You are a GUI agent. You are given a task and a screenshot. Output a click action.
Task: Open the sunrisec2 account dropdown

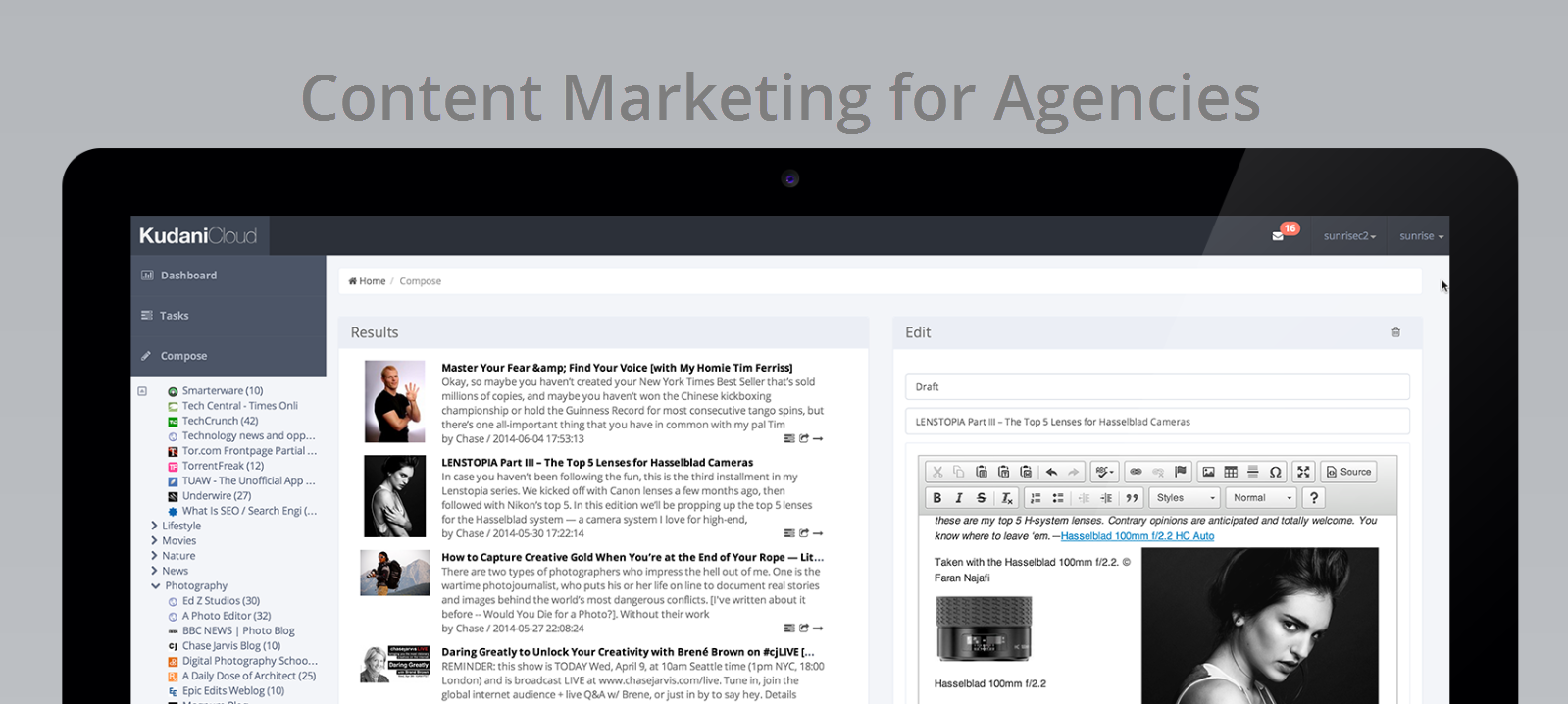pos(1349,236)
